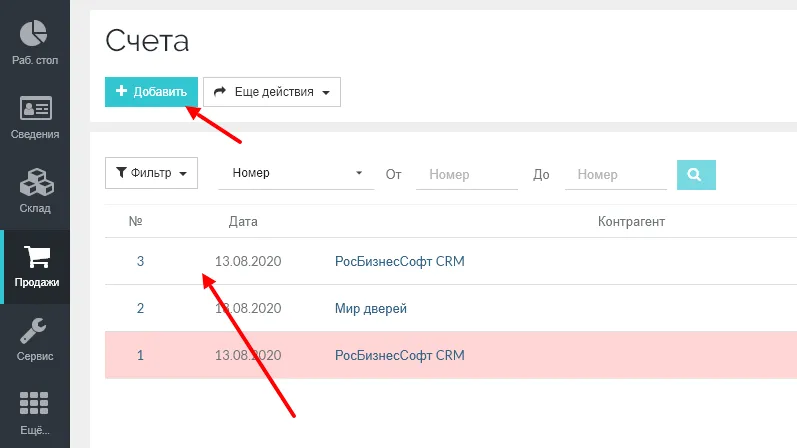Open invoice number 3 link
The width and height of the screenshot is (797, 448).
(140, 262)
